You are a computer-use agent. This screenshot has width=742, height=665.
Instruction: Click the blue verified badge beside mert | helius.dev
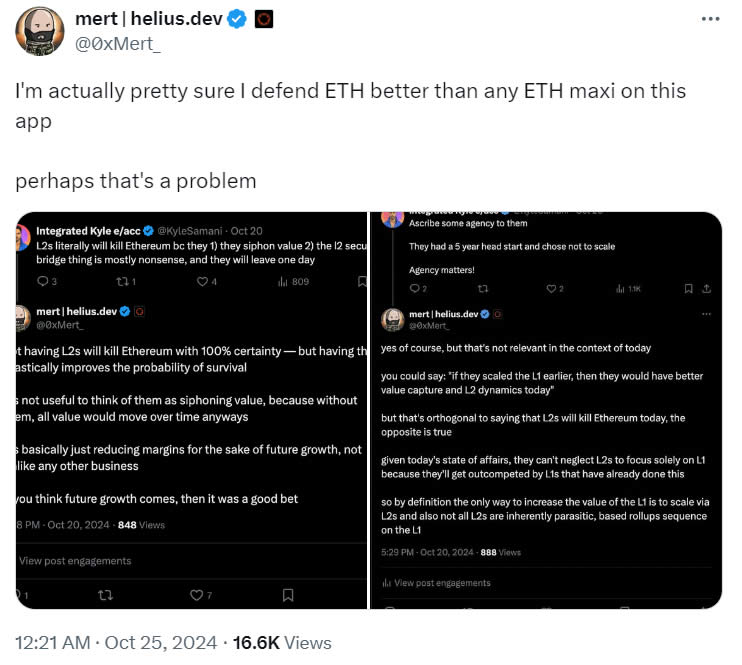pyautogui.click(x=237, y=19)
